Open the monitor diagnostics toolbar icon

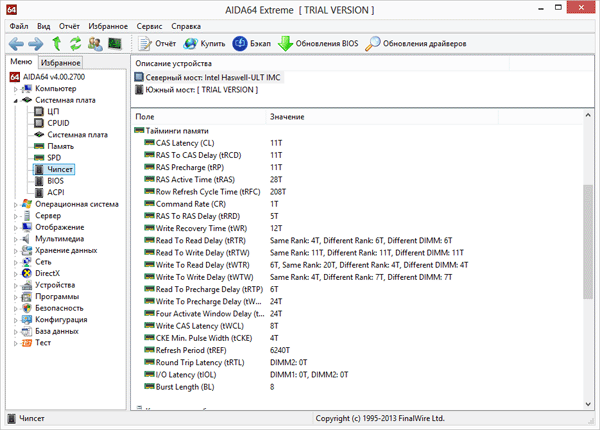click(115, 44)
